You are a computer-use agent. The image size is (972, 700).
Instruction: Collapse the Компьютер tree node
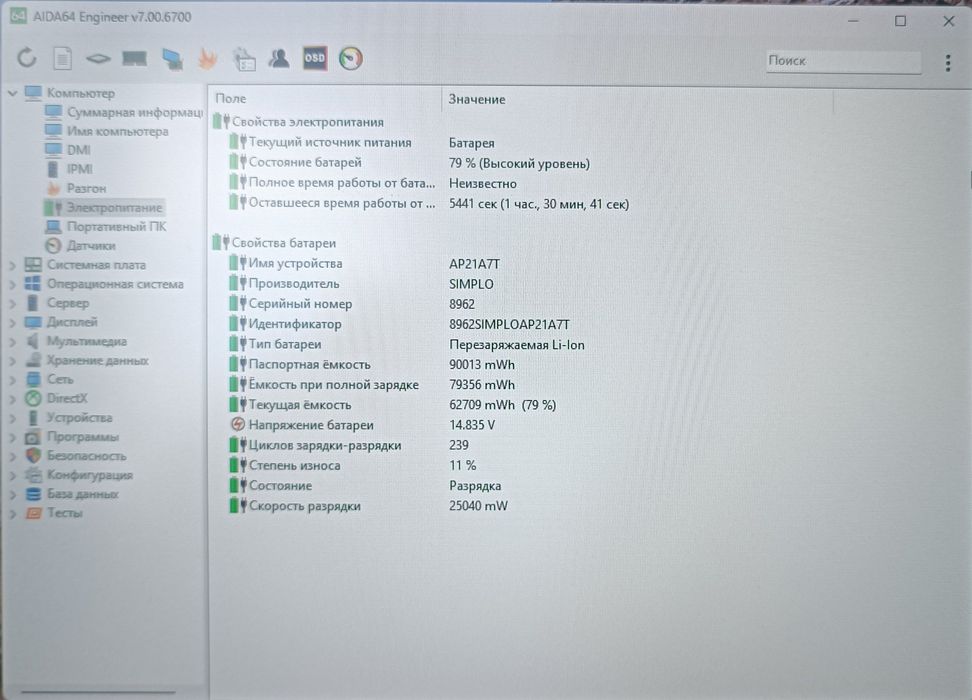coord(12,93)
